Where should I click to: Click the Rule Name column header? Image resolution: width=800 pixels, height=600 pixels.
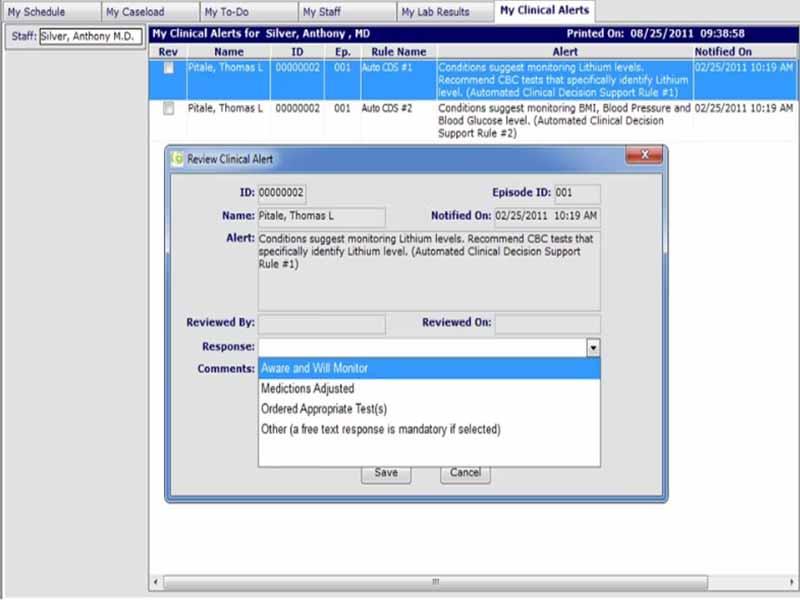pos(398,52)
